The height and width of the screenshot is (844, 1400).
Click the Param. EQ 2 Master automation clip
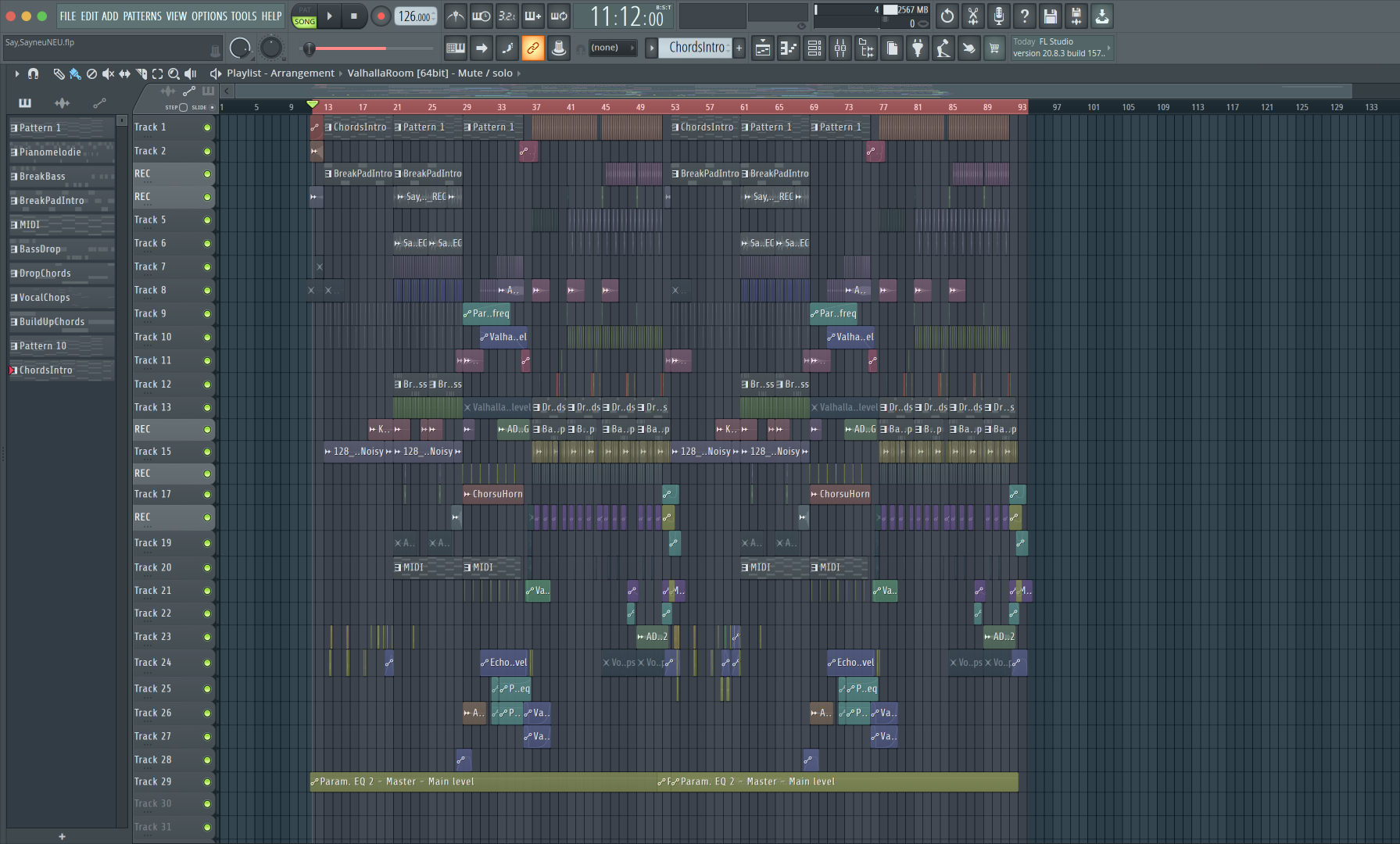coord(485,782)
